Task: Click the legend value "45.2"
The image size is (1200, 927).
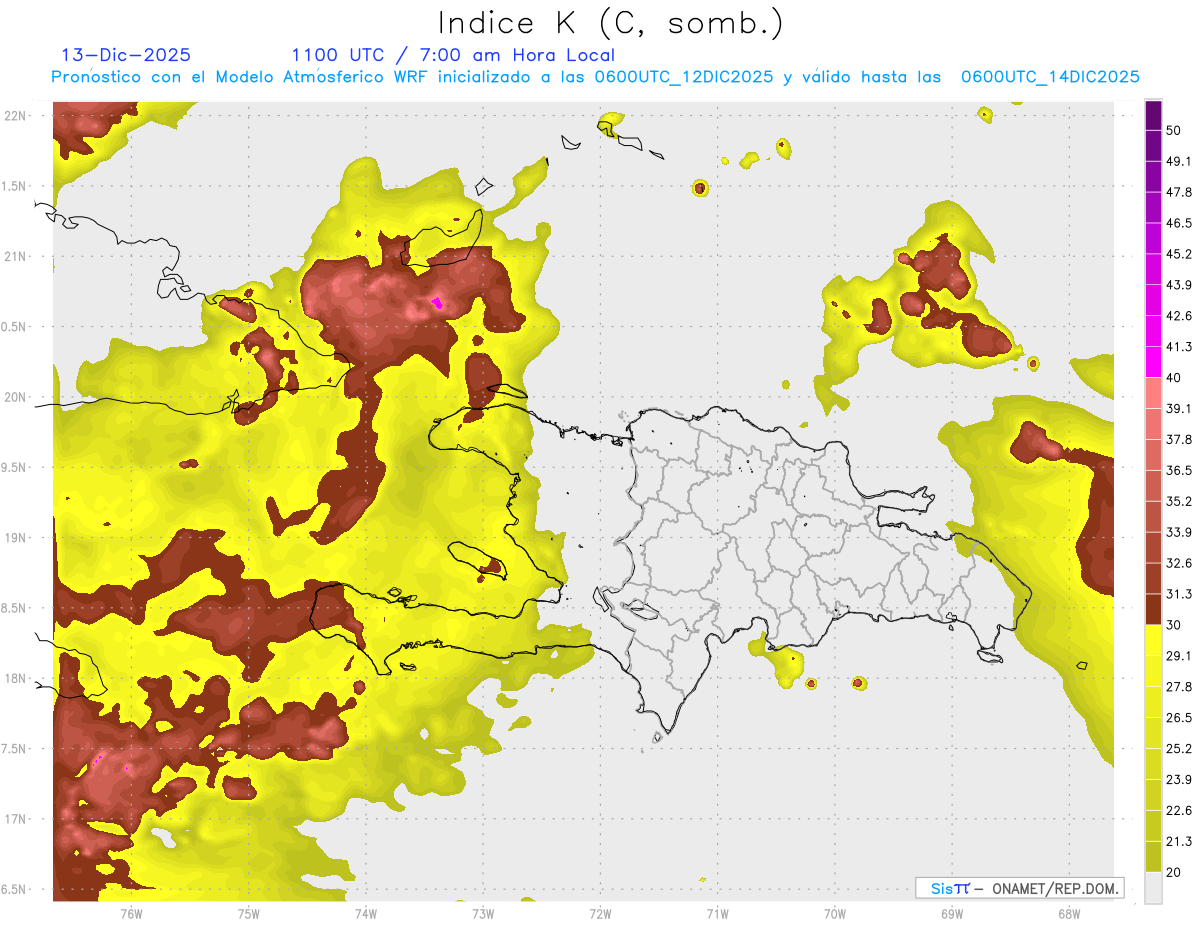Action: 1180,254
